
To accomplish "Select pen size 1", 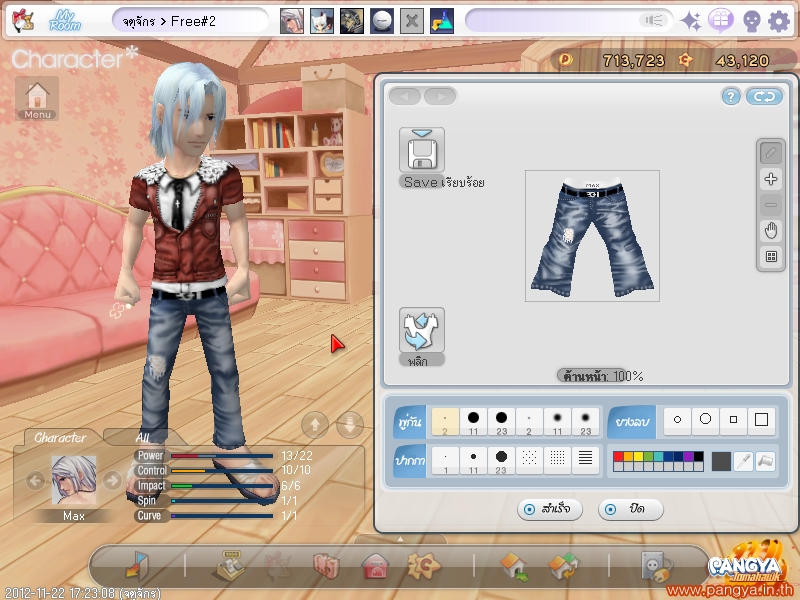I will coord(445,461).
